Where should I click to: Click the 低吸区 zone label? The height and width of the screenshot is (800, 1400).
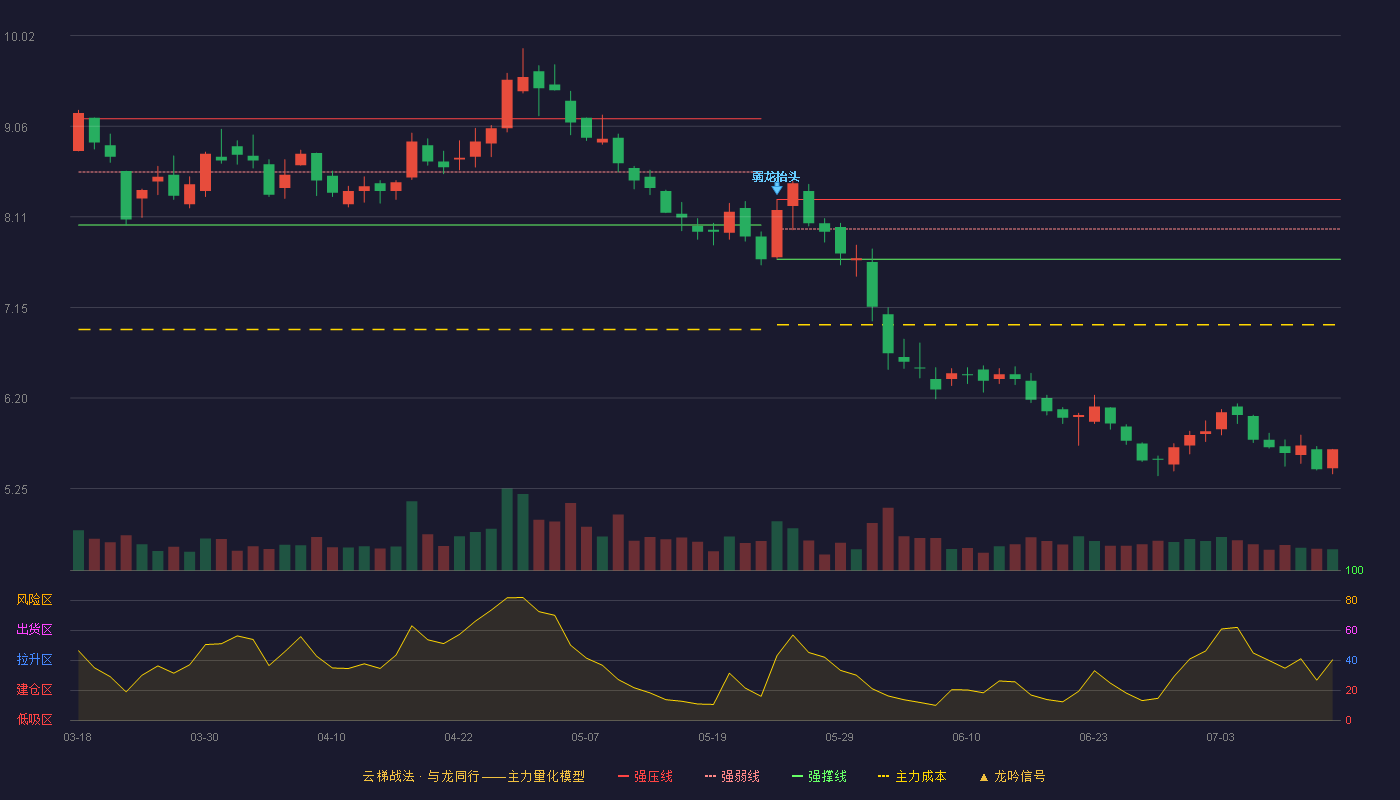pos(34,719)
